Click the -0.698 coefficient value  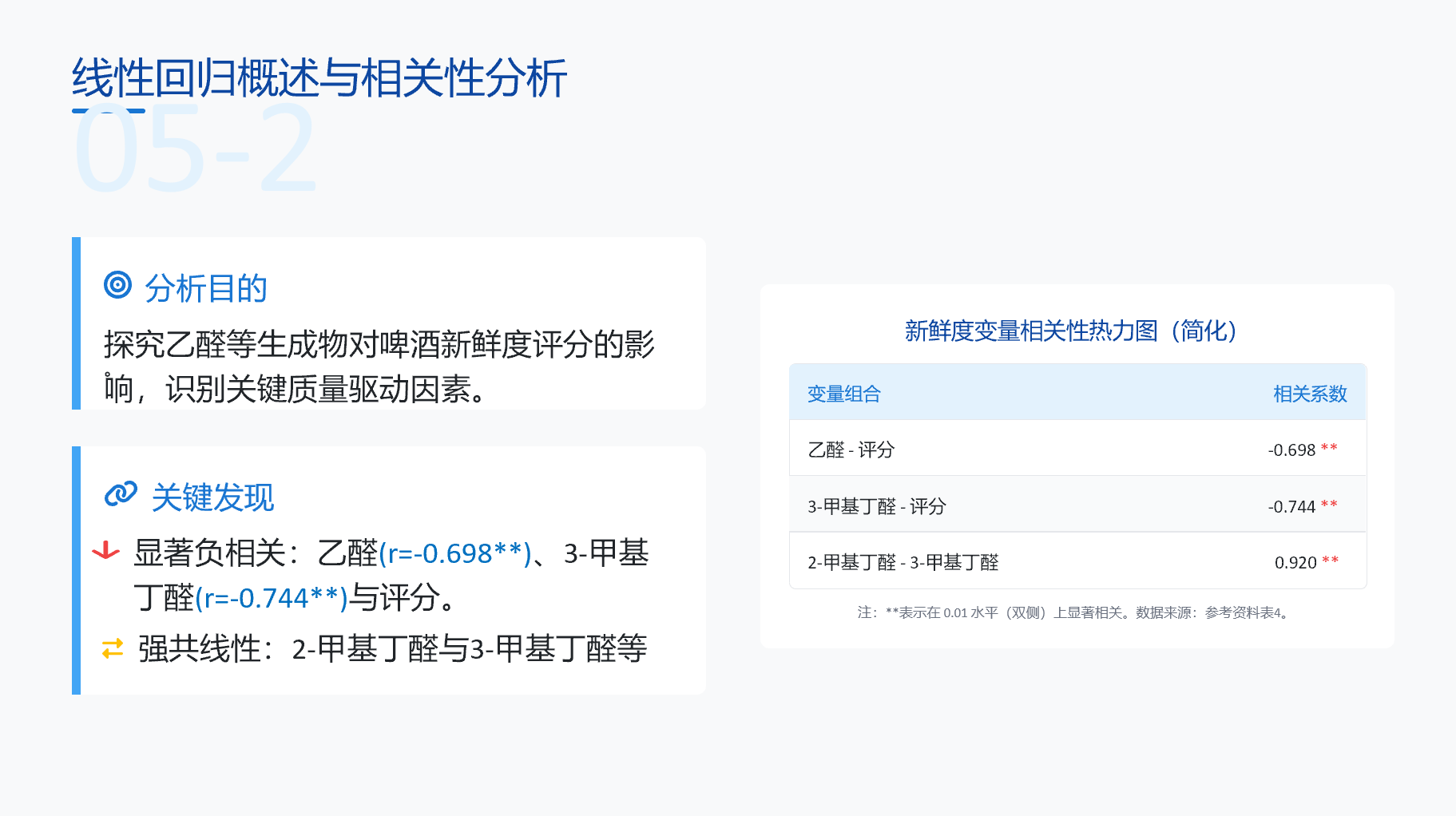click(x=1291, y=450)
